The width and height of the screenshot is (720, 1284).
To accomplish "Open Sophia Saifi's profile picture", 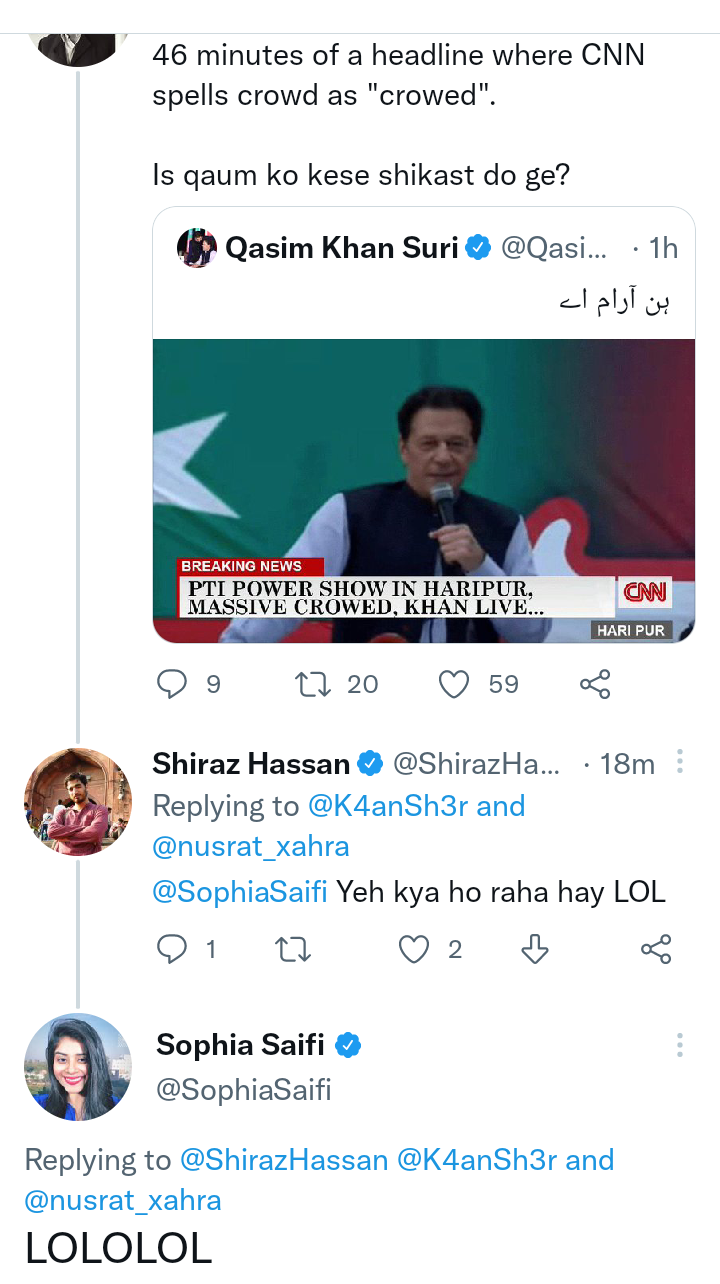I will click(x=77, y=1067).
